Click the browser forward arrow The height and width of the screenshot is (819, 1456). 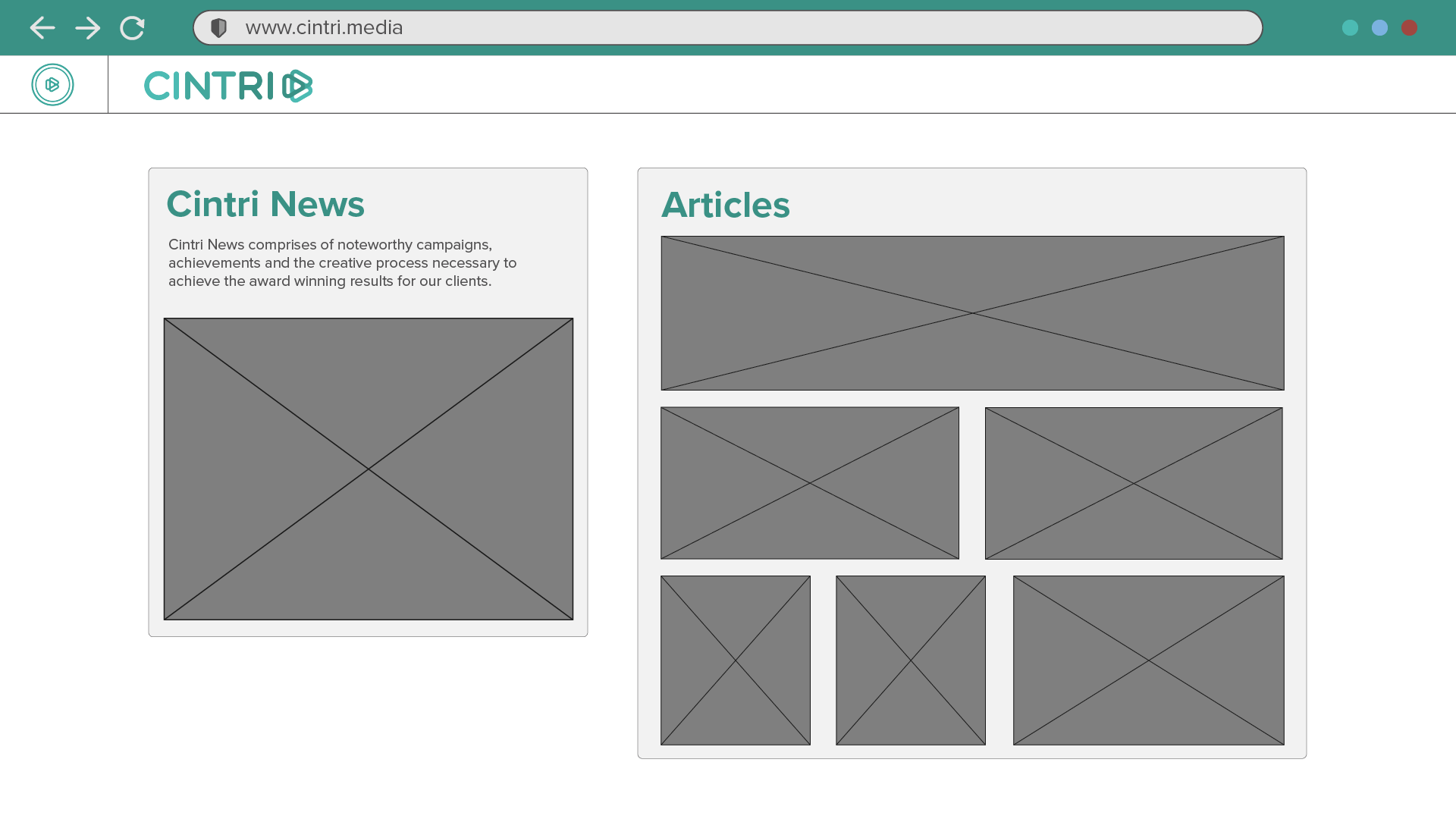tap(88, 28)
